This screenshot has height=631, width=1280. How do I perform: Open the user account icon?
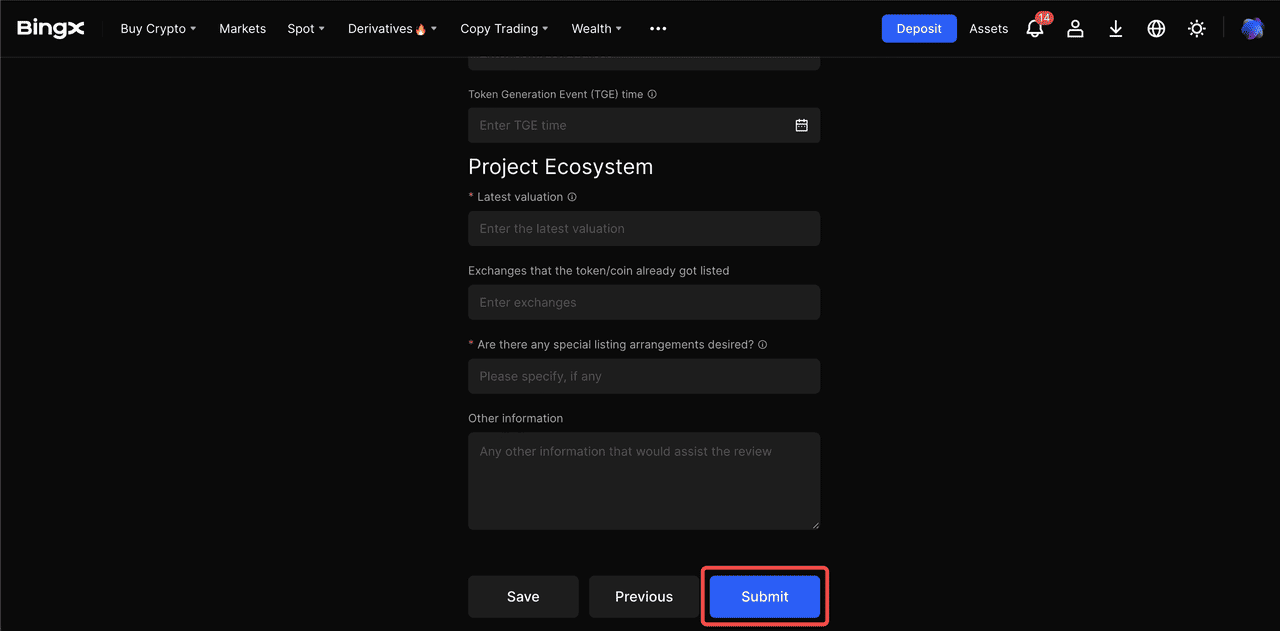click(x=1075, y=29)
